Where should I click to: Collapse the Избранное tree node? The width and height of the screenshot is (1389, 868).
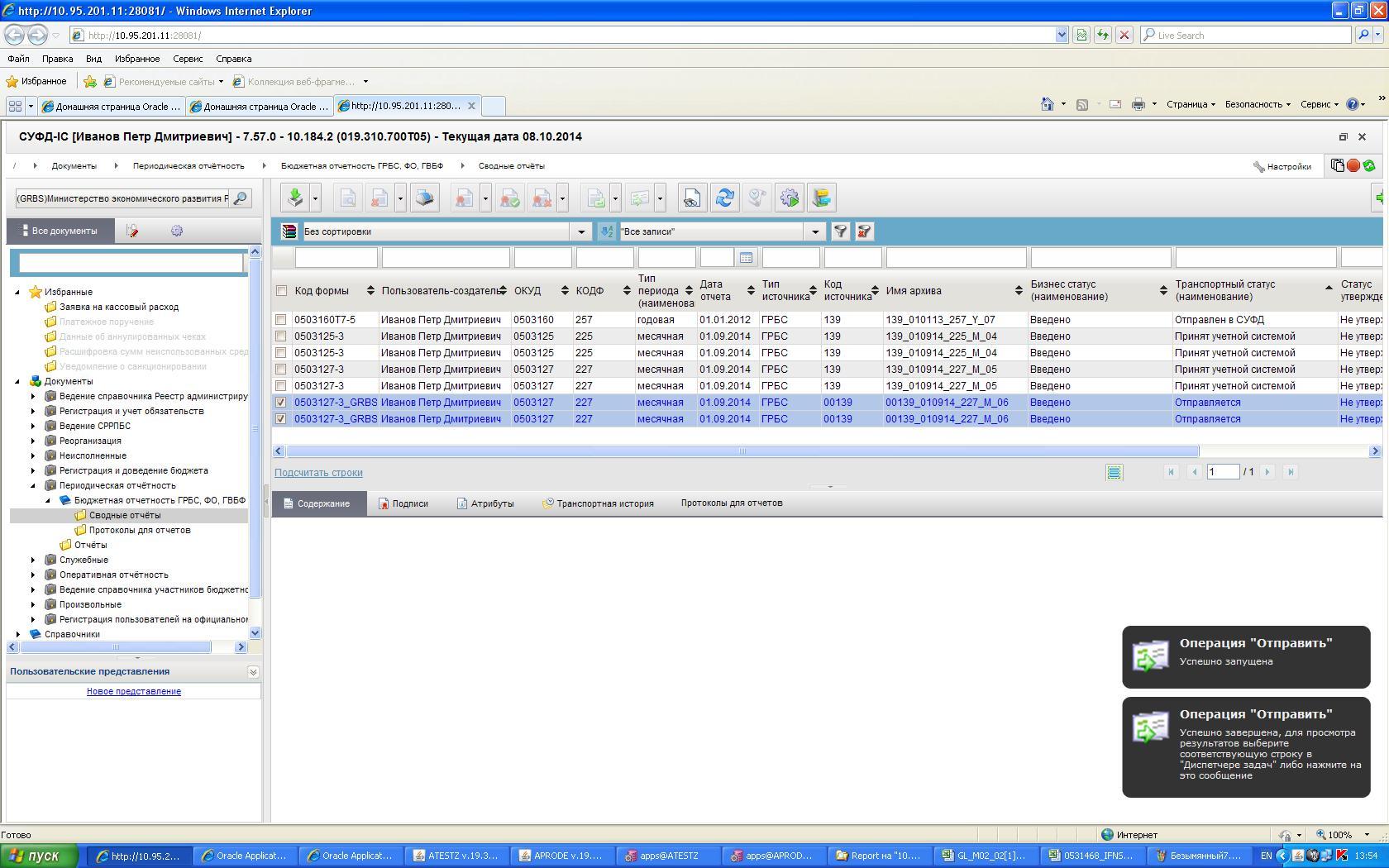click(17, 292)
